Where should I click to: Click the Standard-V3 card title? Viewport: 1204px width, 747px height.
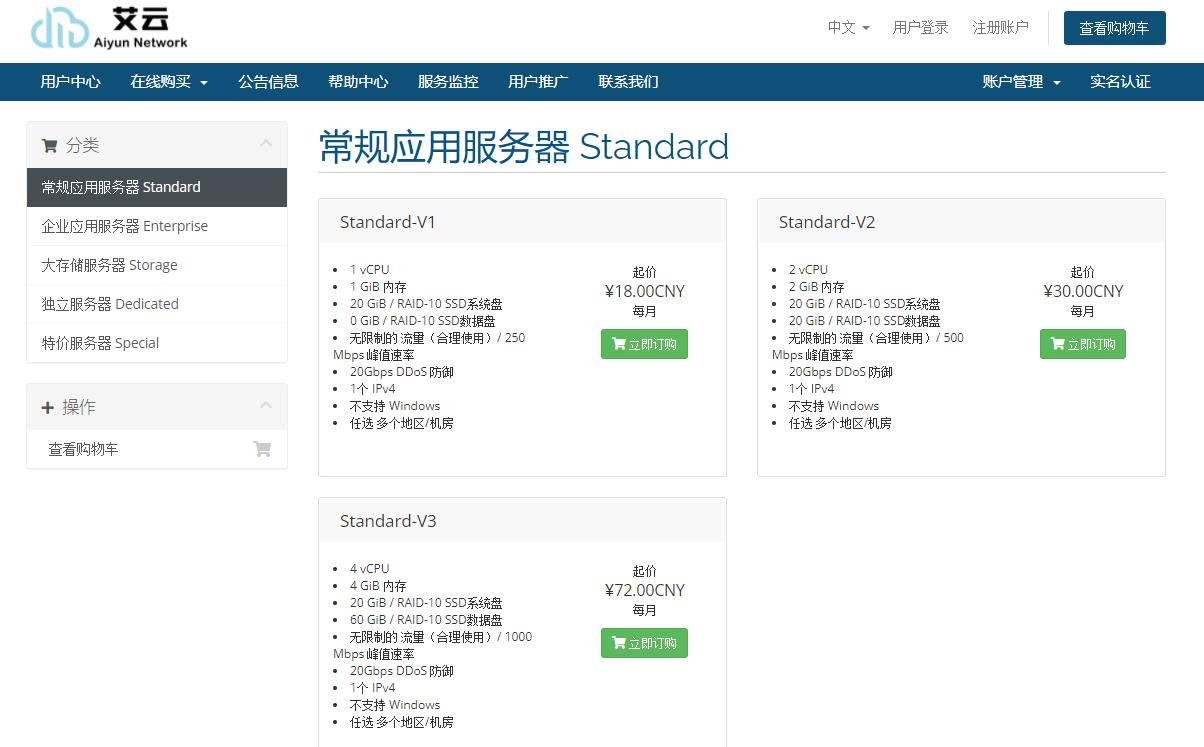click(x=388, y=521)
